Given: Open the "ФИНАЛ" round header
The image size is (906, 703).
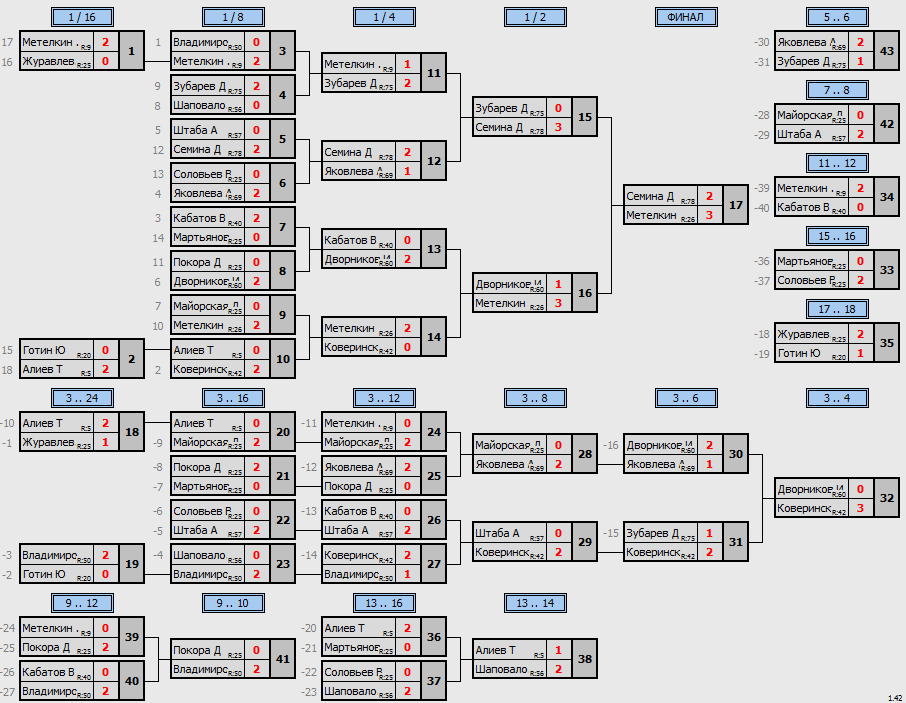Looking at the screenshot, I should tap(686, 17).
